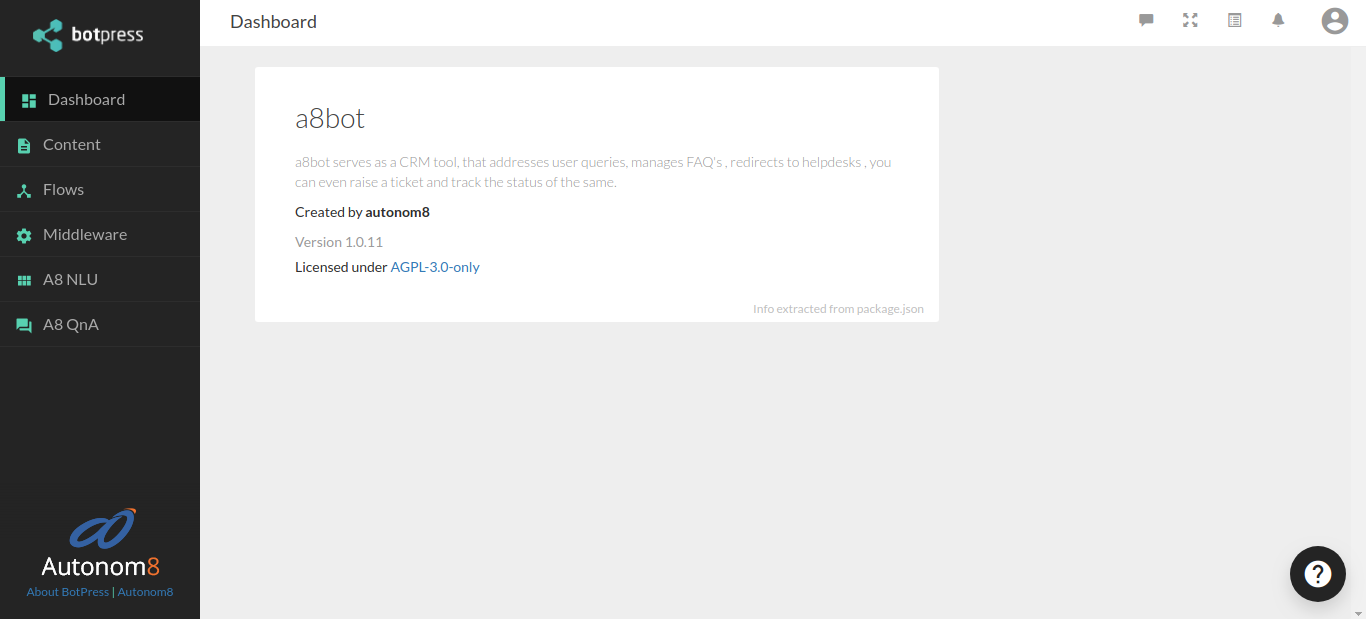
Task: Open the user profile avatar menu
Action: tap(1335, 21)
